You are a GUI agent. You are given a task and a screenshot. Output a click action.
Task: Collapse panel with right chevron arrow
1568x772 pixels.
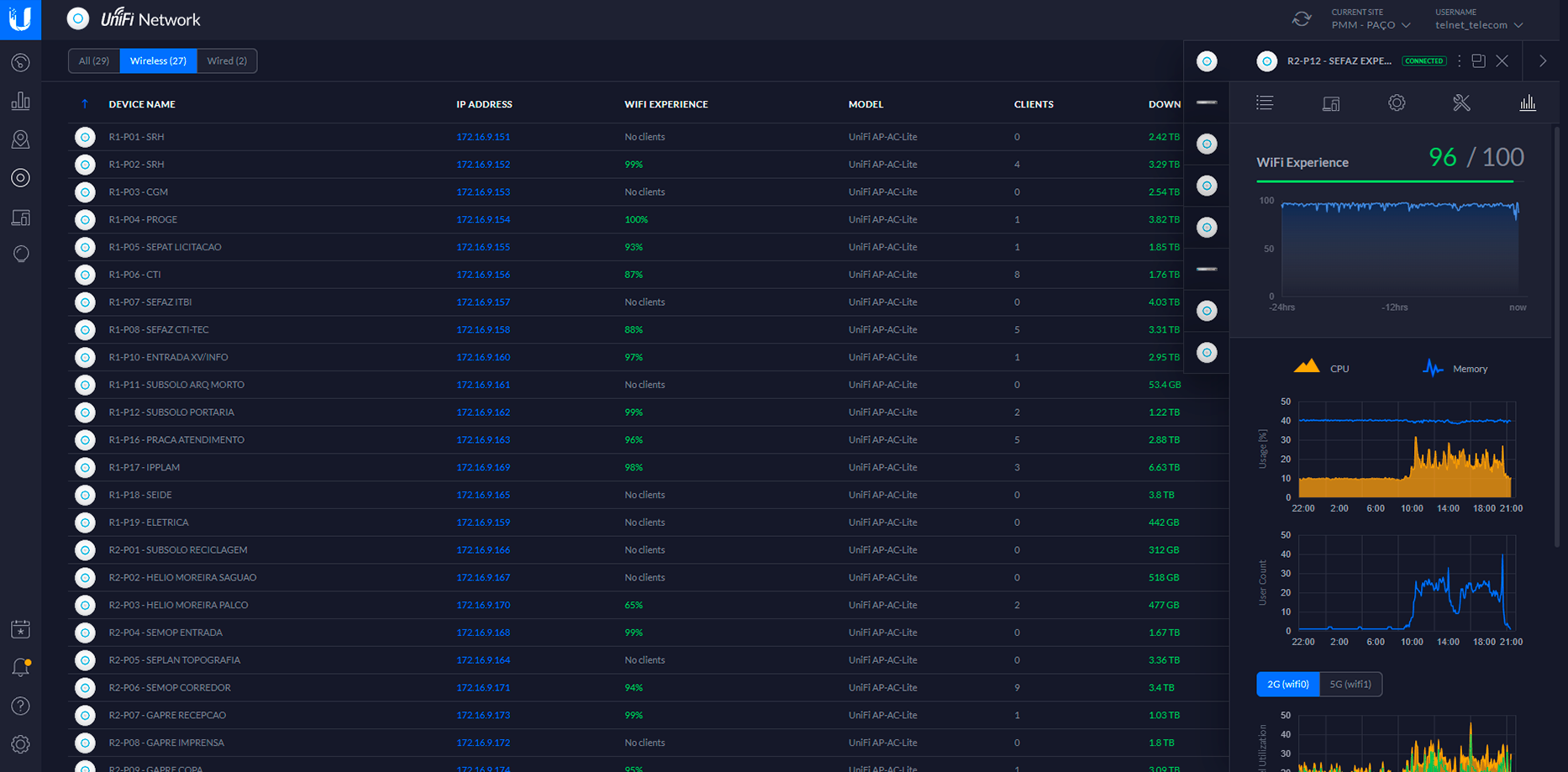[1543, 60]
